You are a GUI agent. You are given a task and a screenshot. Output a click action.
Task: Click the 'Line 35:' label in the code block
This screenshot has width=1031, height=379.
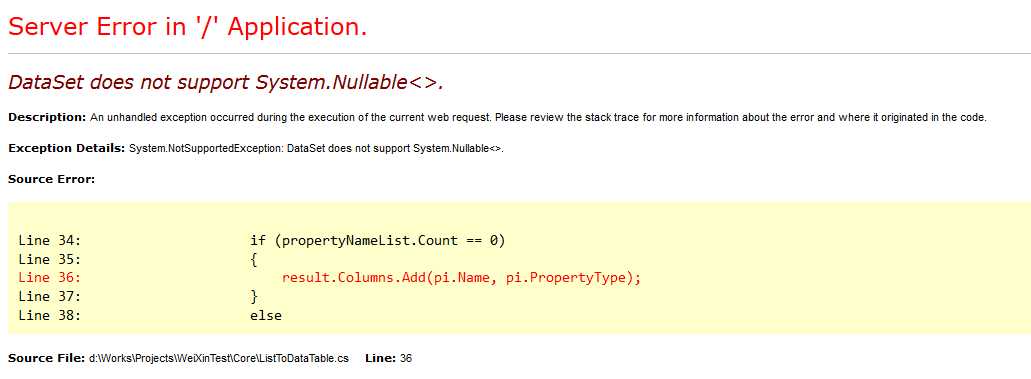pyautogui.click(x=49, y=259)
